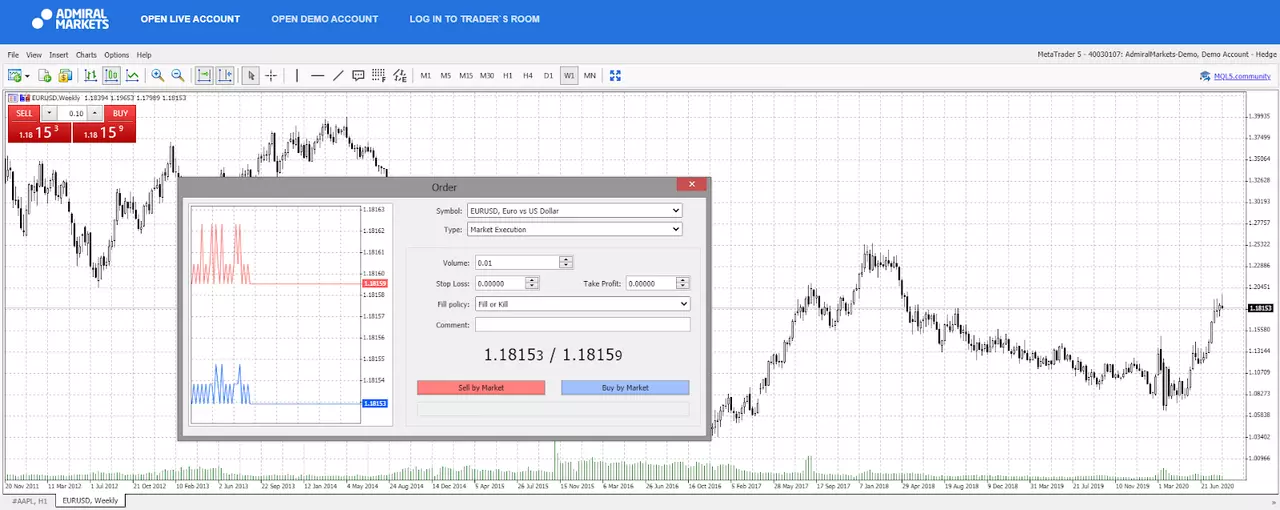Open the Help menu
This screenshot has height=510, width=1280.
144,55
